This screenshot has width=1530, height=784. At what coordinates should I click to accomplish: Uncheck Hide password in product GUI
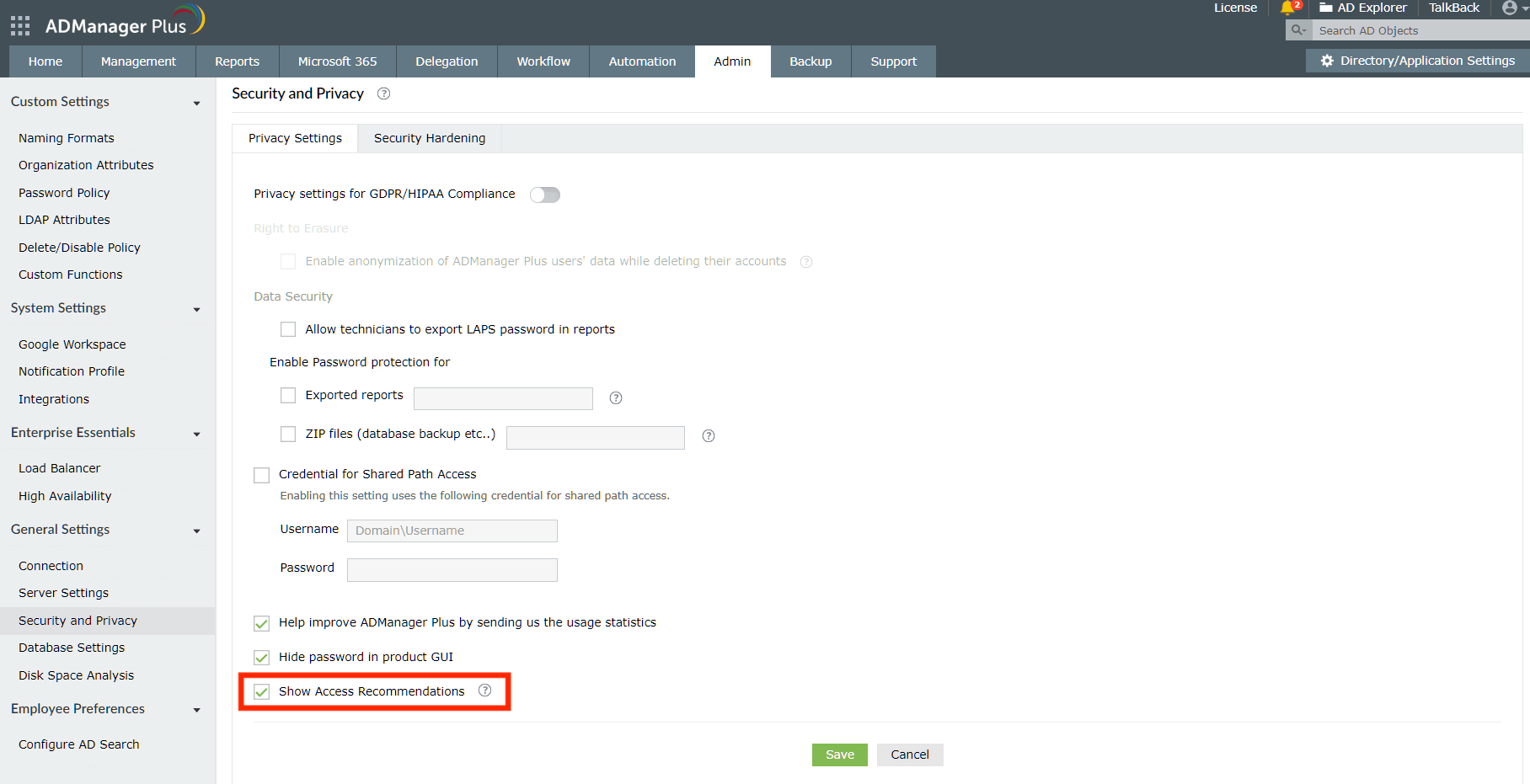point(262,658)
